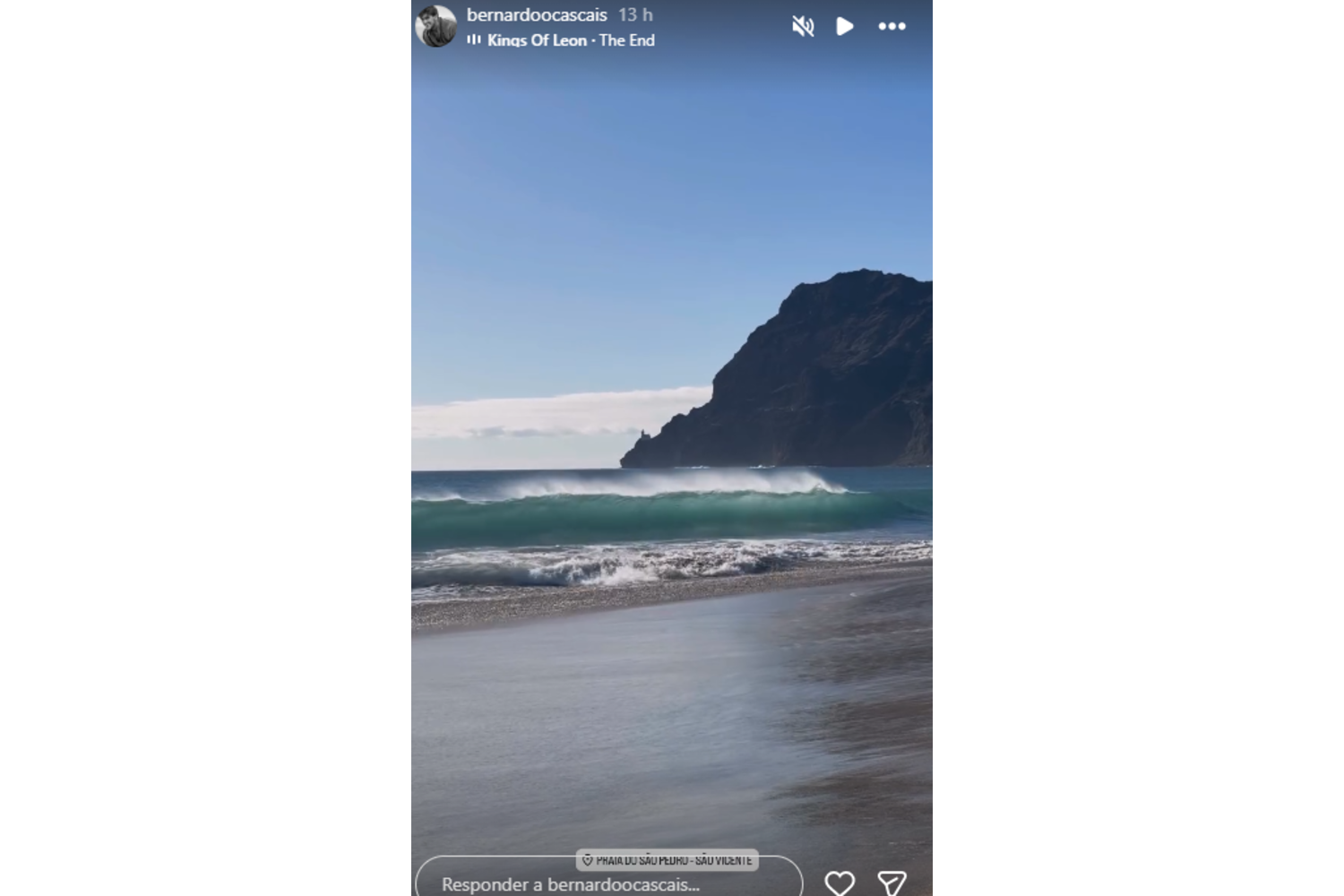Click the play button on the story

pyautogui.click(x=844, y=26)
